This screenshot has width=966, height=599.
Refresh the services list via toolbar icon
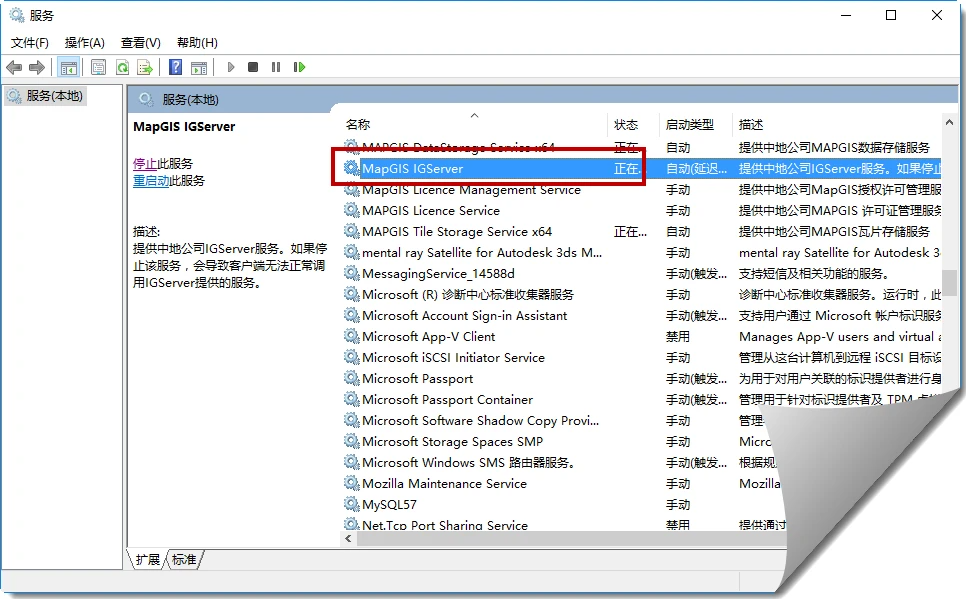click(123, 67)
